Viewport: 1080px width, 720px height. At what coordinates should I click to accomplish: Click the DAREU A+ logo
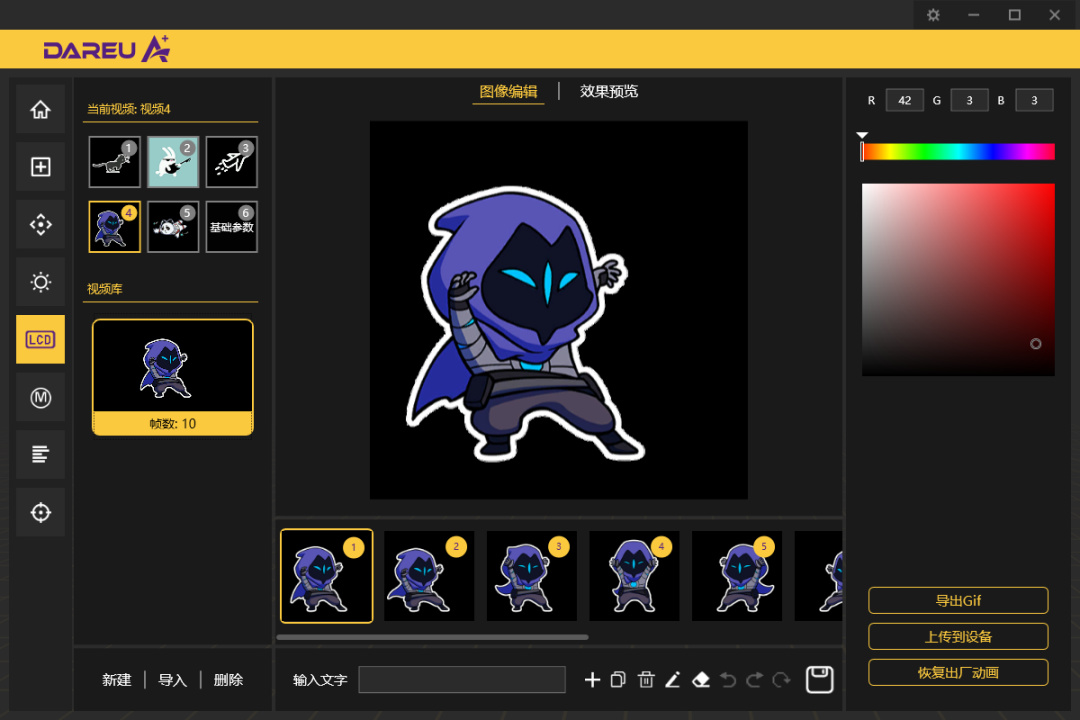point(107,49)
